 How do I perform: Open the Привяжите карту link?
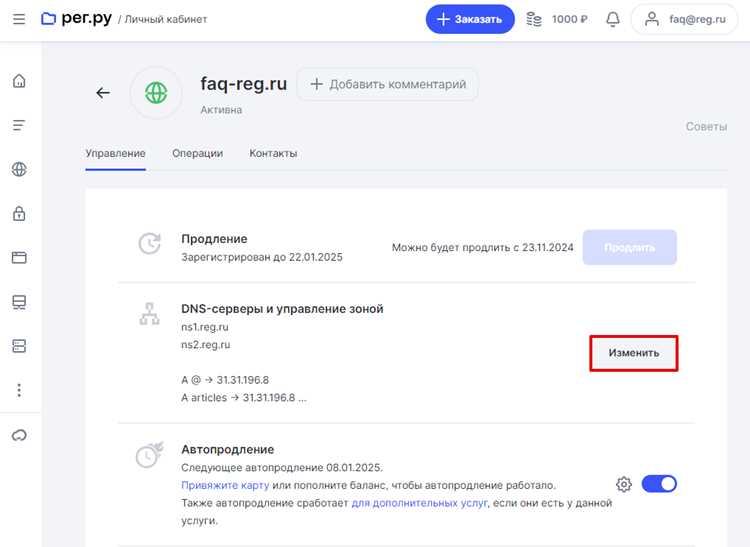coord(225,485)
